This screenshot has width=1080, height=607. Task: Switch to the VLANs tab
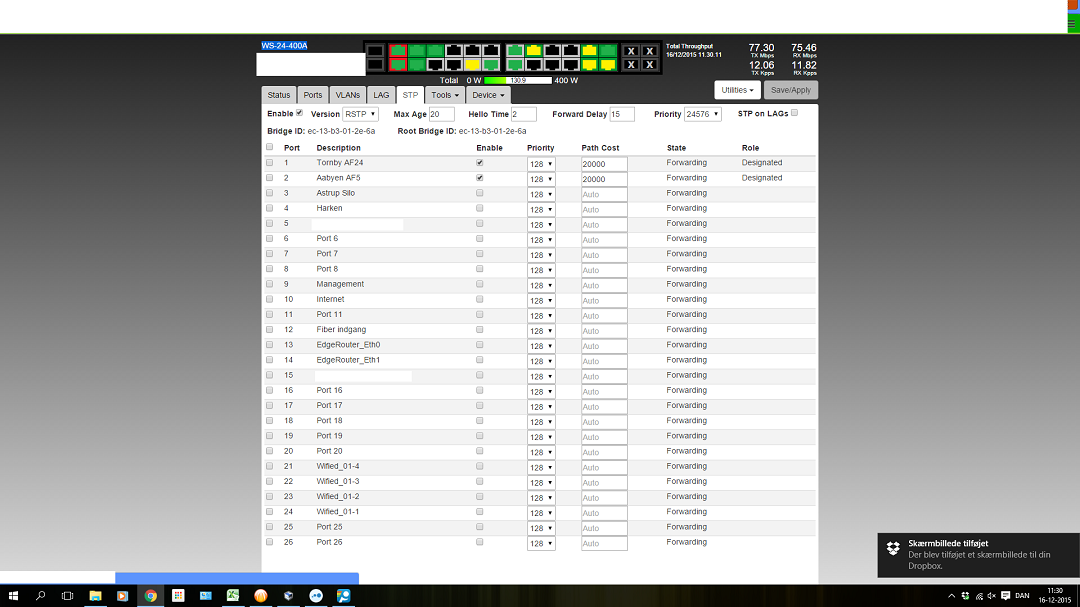point(347,95)
